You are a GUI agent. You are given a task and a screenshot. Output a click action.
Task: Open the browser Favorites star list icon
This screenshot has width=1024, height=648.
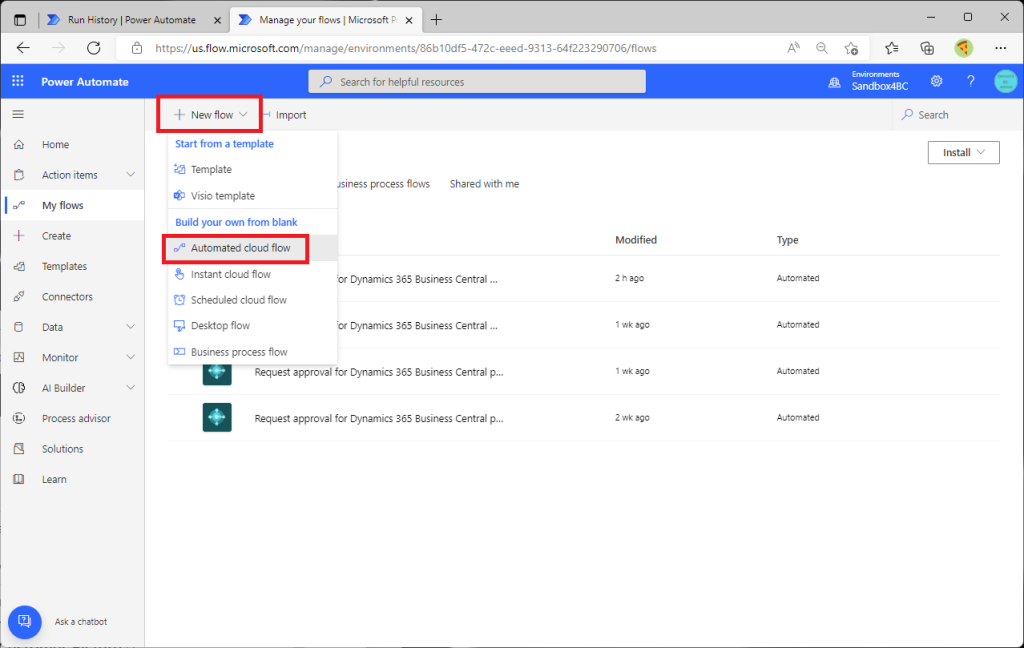pos(891,48)
